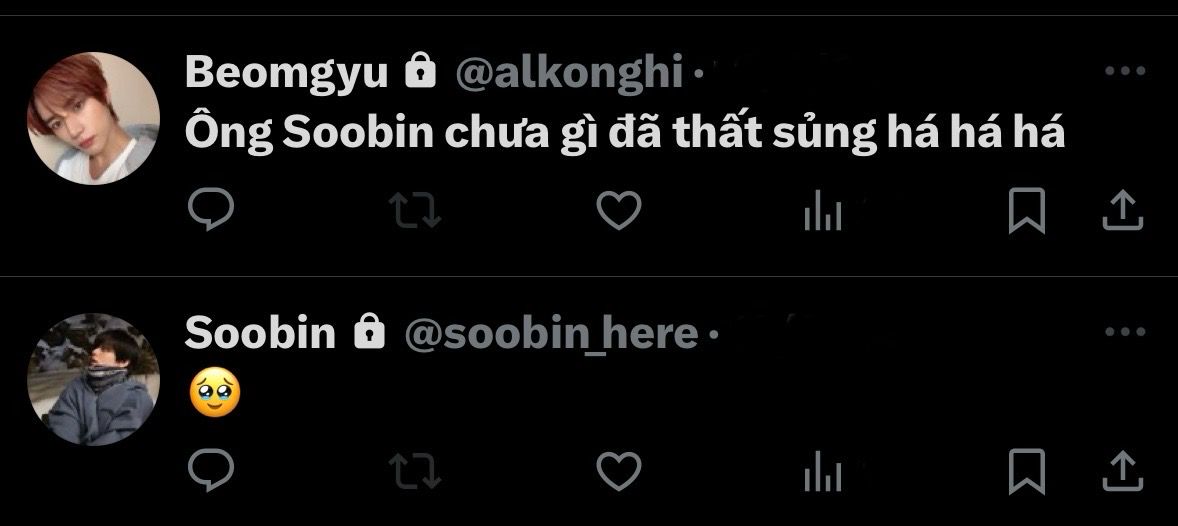This screenshot has height=526, width=1178.
Task: Bookmark Soobin's tweet
Action: (1026, 471)
